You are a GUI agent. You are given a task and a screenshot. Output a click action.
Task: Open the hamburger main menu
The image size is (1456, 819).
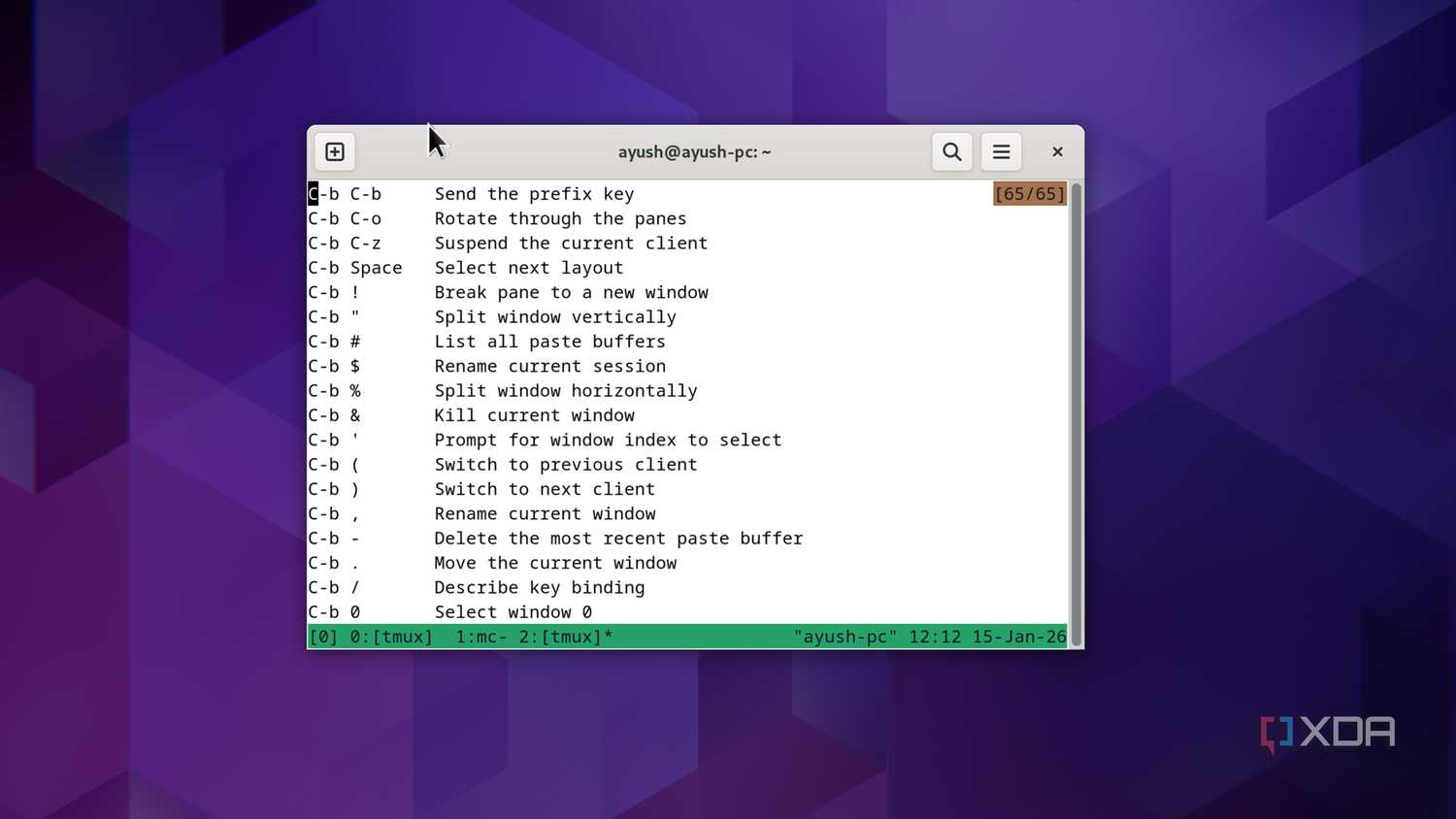coord(1001,151)
